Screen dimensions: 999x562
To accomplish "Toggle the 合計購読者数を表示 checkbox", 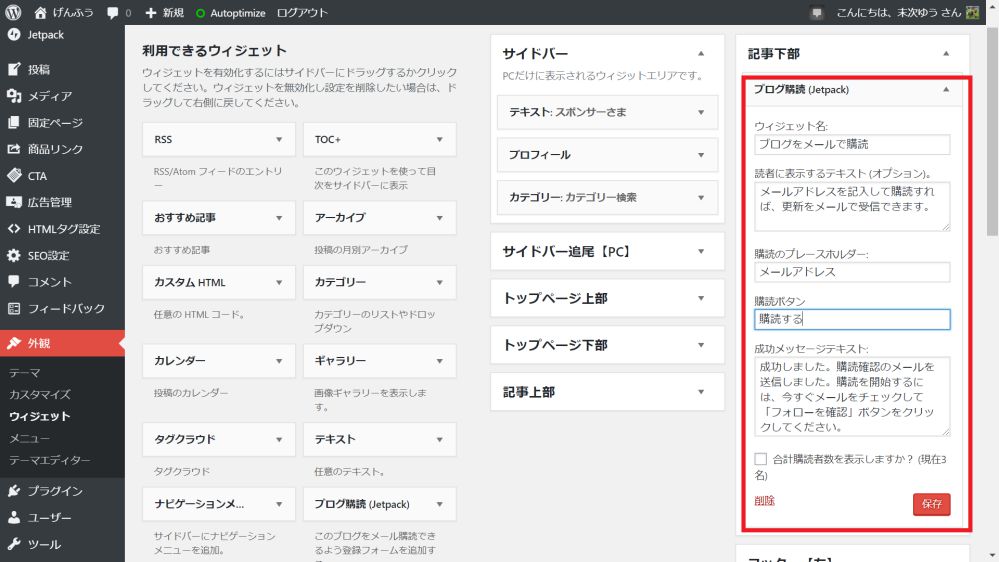I will coord(760,459).
